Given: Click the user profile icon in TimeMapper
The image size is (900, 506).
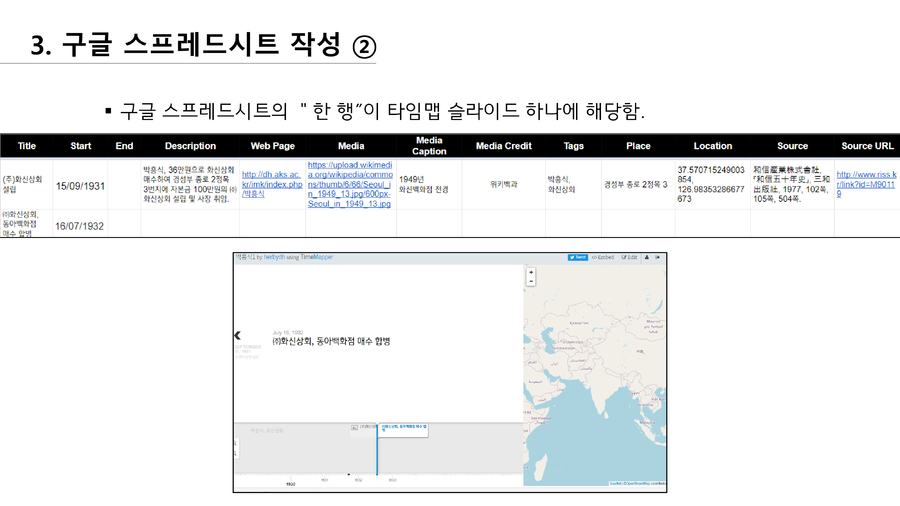Looking at the screenshot, I should pyautogui.click(x=647, y=257).
